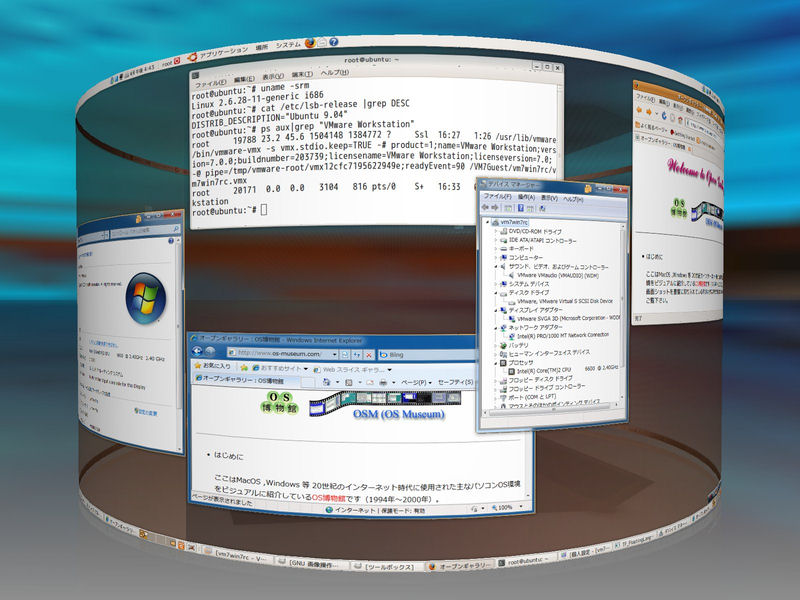Image resolution: width=800 pixels, height=600 pixels.
Task: Open ページ(P) menu in IE
Action: point(416,382)
